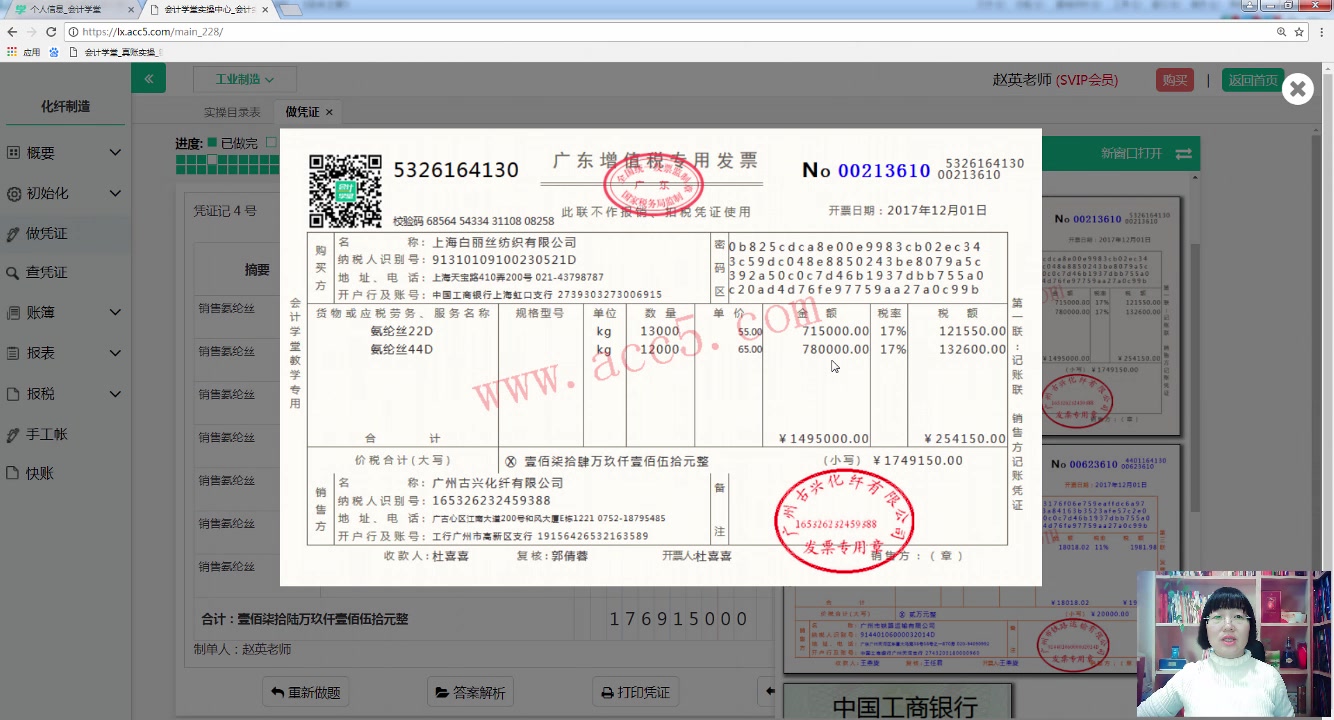Click the pencil icon beside 做凭证
The width and height of the screenshot is (1334, 720).
13,234
